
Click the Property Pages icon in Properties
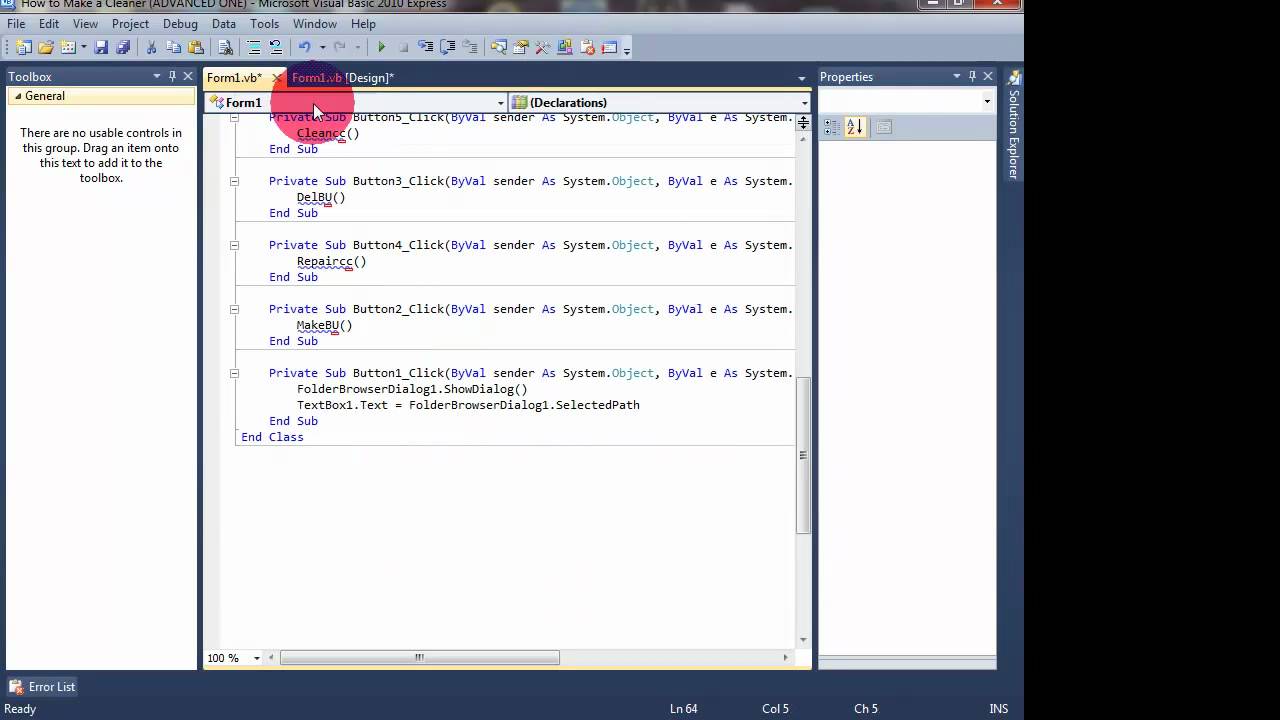pos(883,127)
